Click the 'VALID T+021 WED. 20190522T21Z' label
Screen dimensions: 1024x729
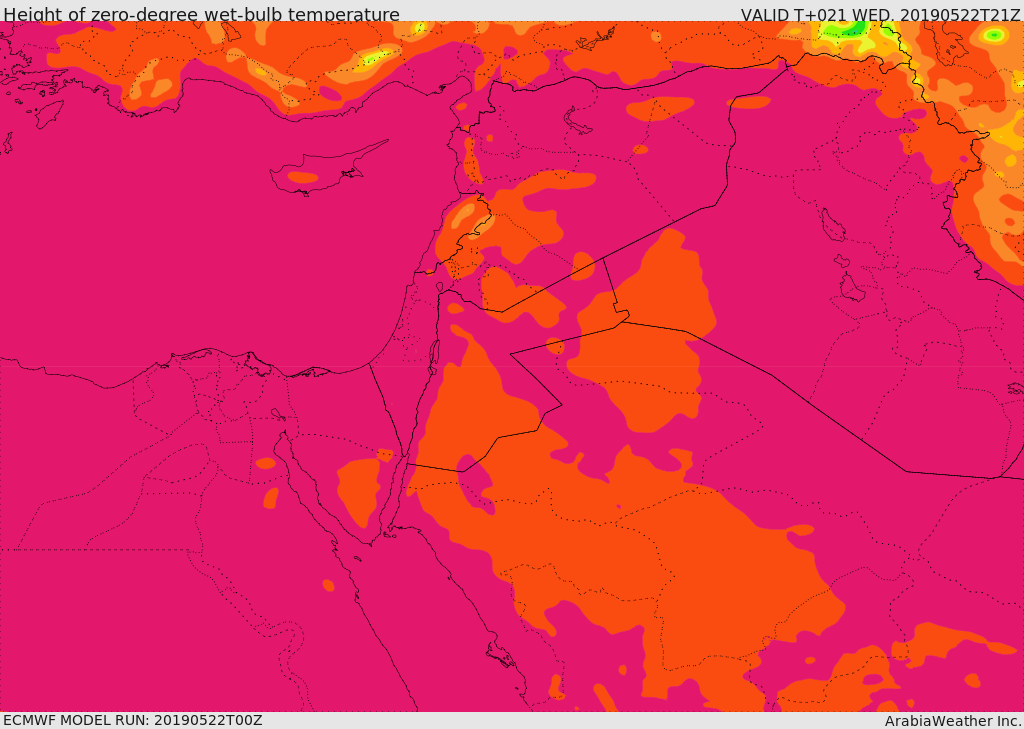point(880,14)
